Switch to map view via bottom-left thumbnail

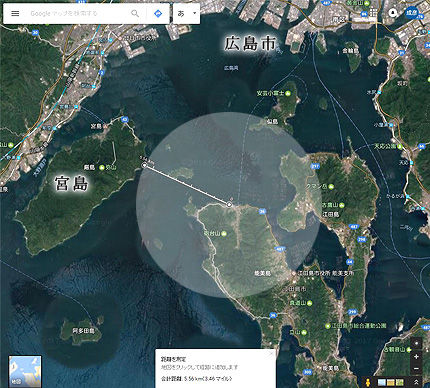[x=25, y=371]
